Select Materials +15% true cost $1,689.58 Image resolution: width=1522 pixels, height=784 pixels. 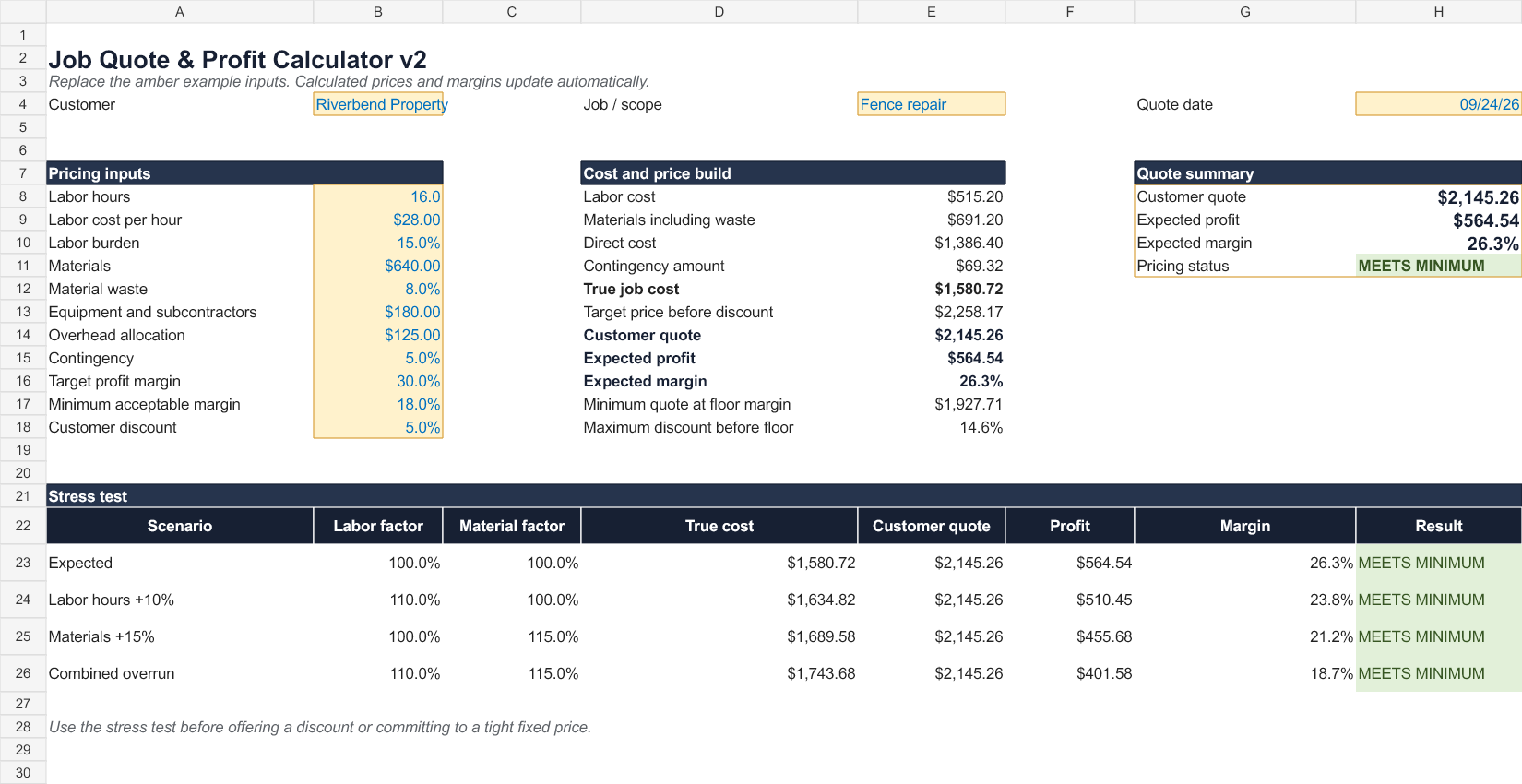tap(719, 636)
